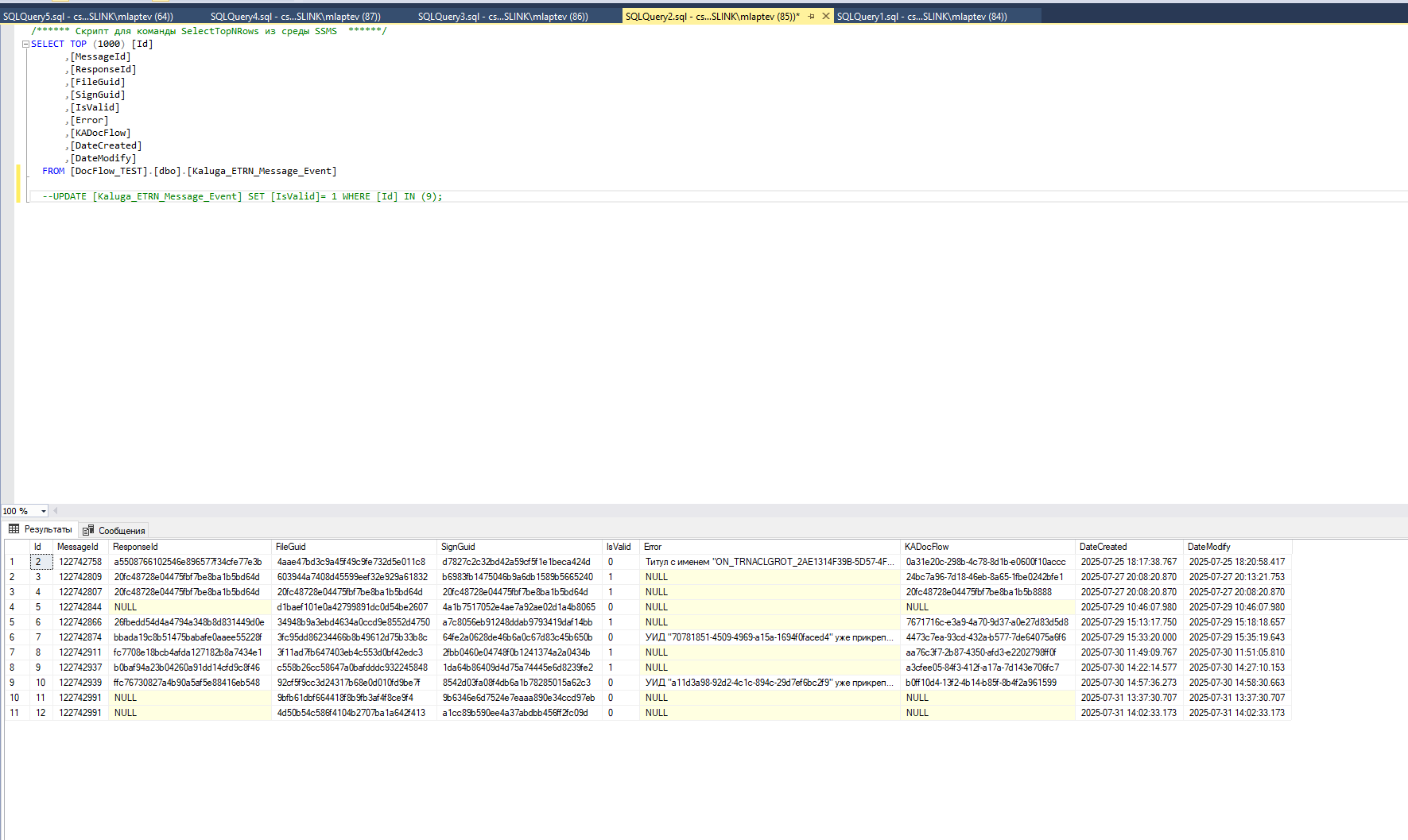Collapse the SELECT statement code block

click(x=25, y=45)
